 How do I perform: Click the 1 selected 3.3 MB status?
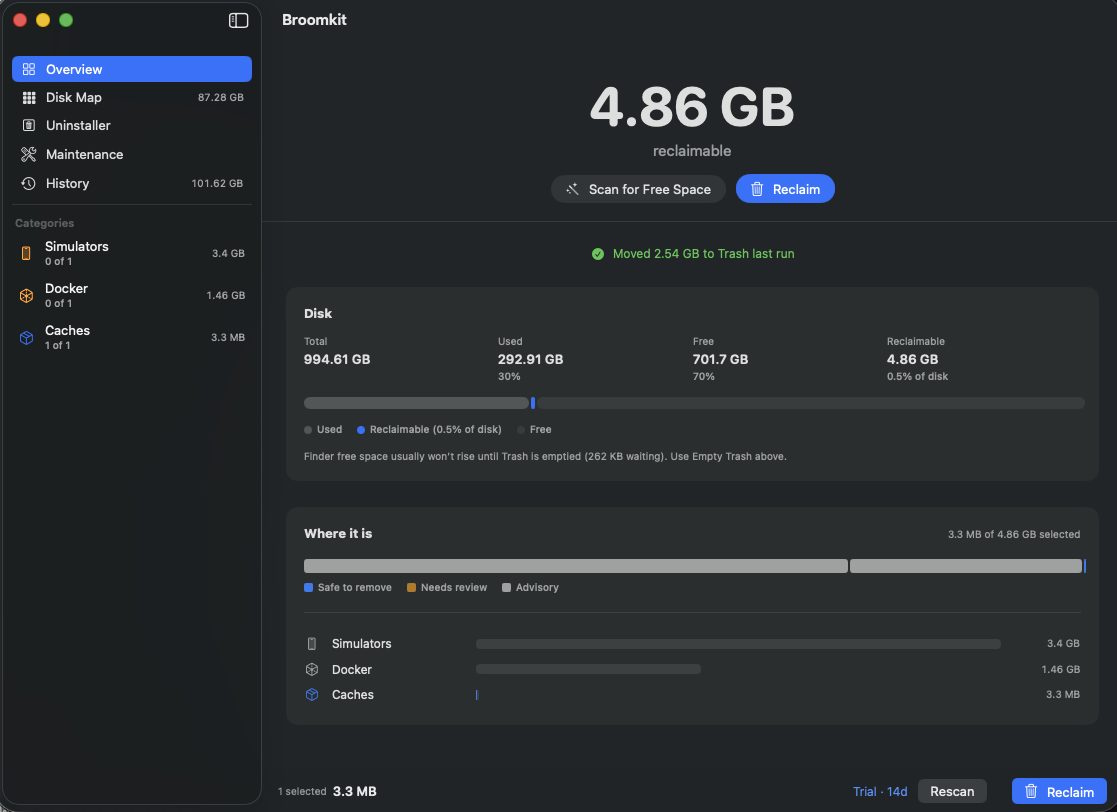327,791
